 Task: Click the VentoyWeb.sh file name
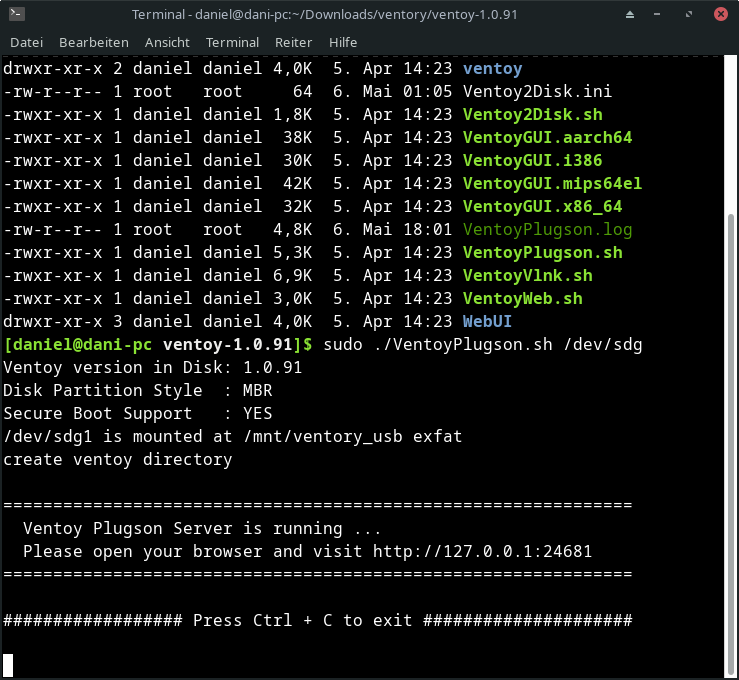[x=523, y=299]
